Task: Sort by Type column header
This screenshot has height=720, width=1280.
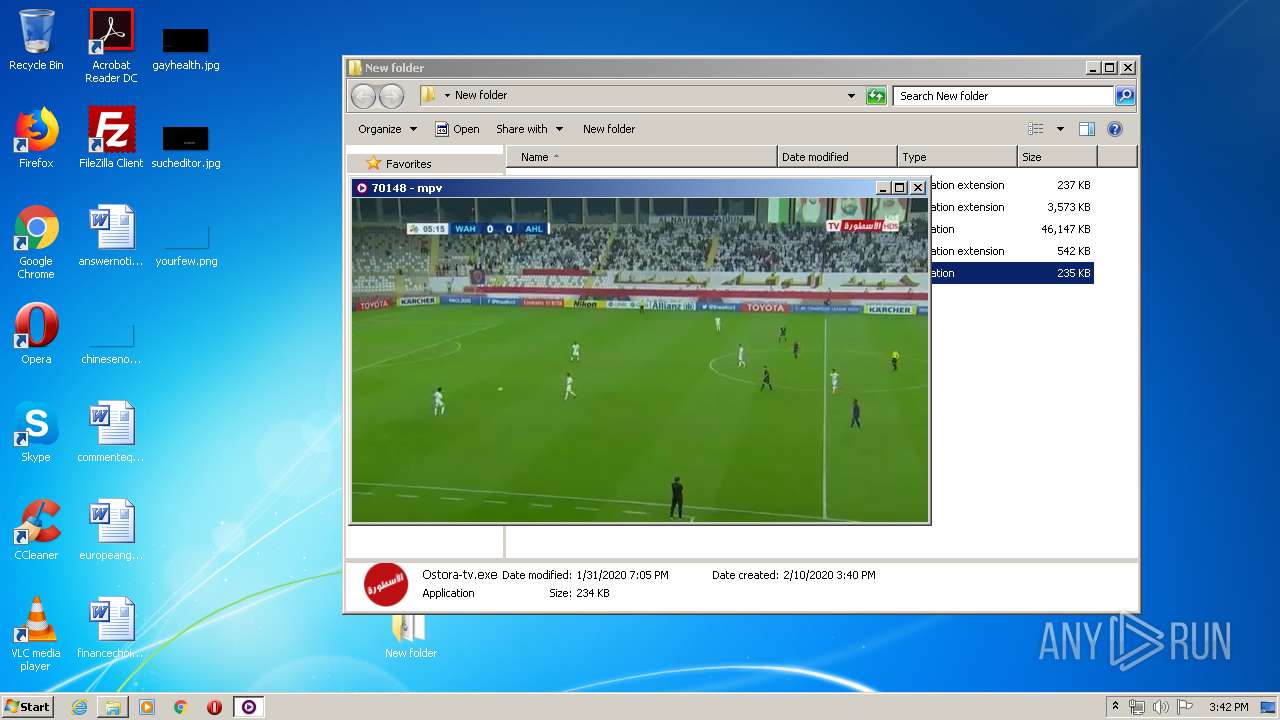Action: (957, 157)
